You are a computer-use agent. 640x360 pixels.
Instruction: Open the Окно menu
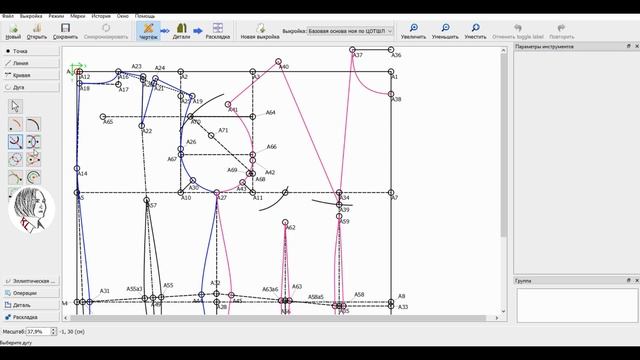[x=122, y=16]
